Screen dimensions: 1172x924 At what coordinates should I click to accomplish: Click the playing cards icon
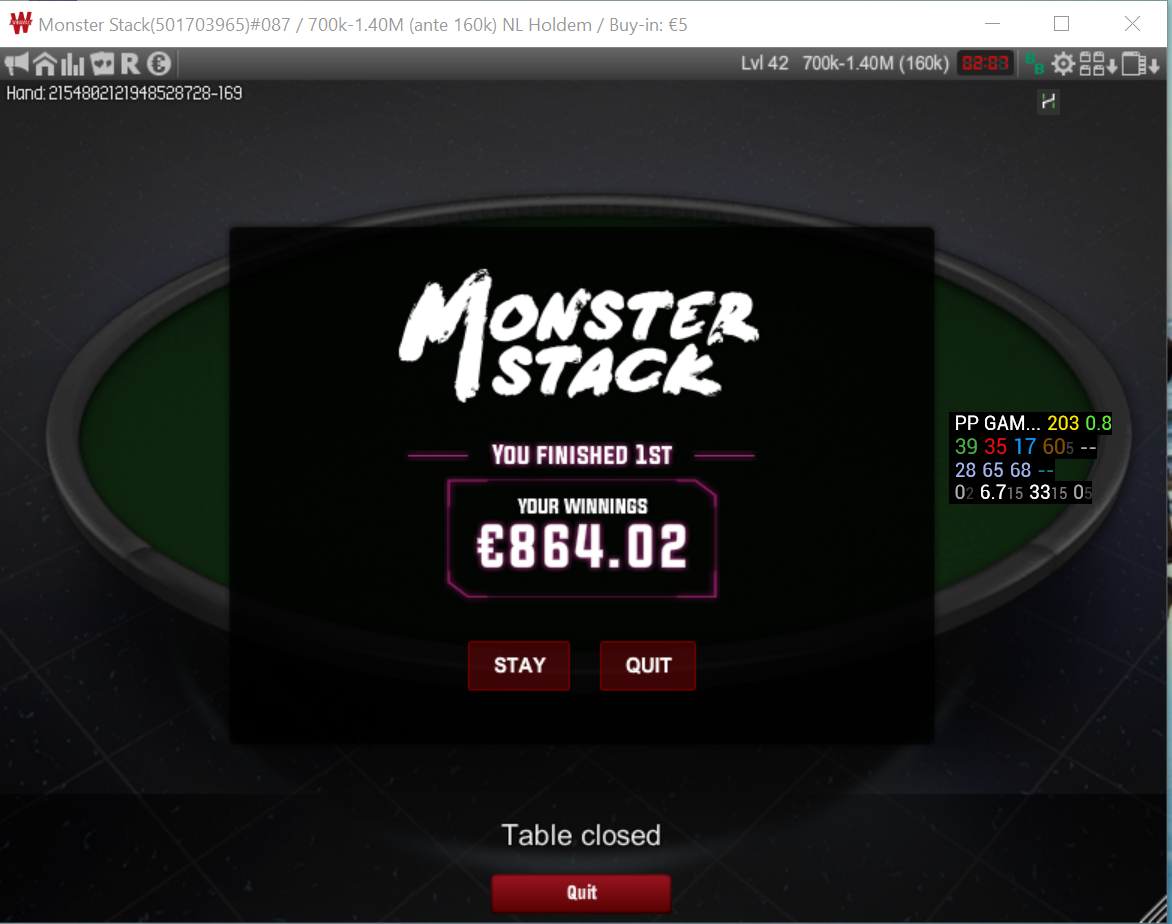[102, 64]
